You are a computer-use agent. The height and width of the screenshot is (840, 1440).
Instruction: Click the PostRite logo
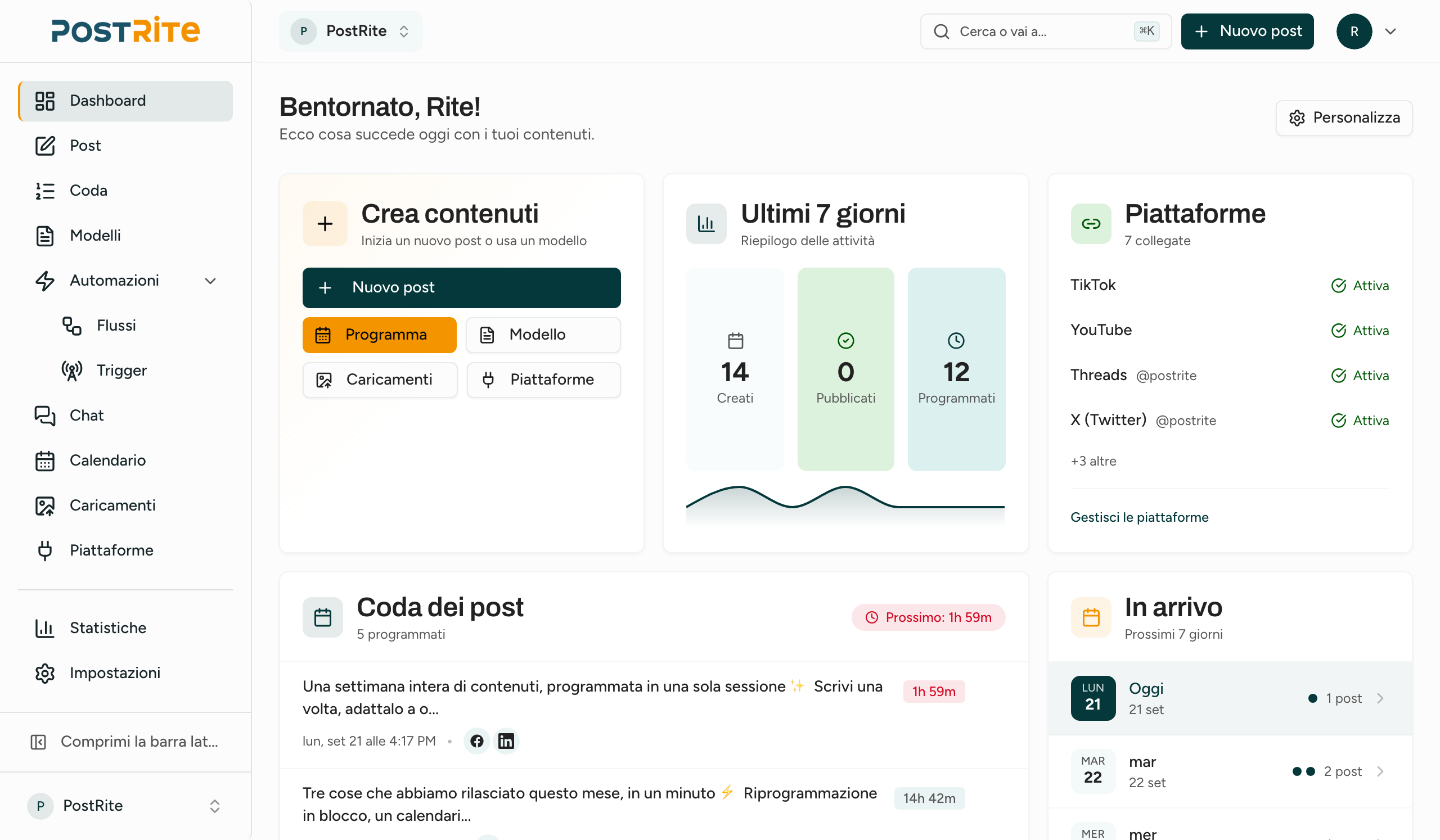[x=125, y=30]
